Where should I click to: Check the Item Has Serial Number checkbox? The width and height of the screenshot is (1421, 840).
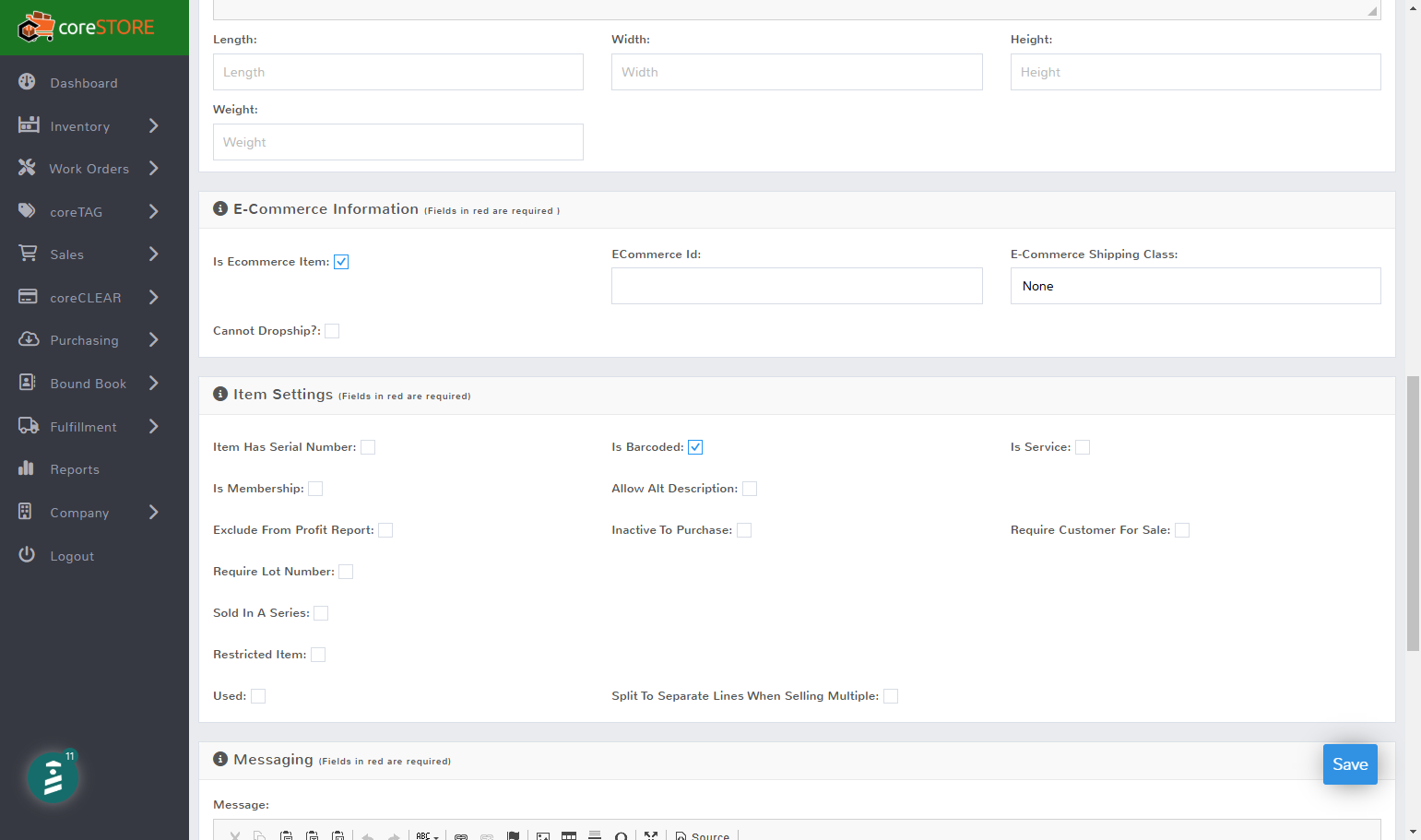point(368,447)
